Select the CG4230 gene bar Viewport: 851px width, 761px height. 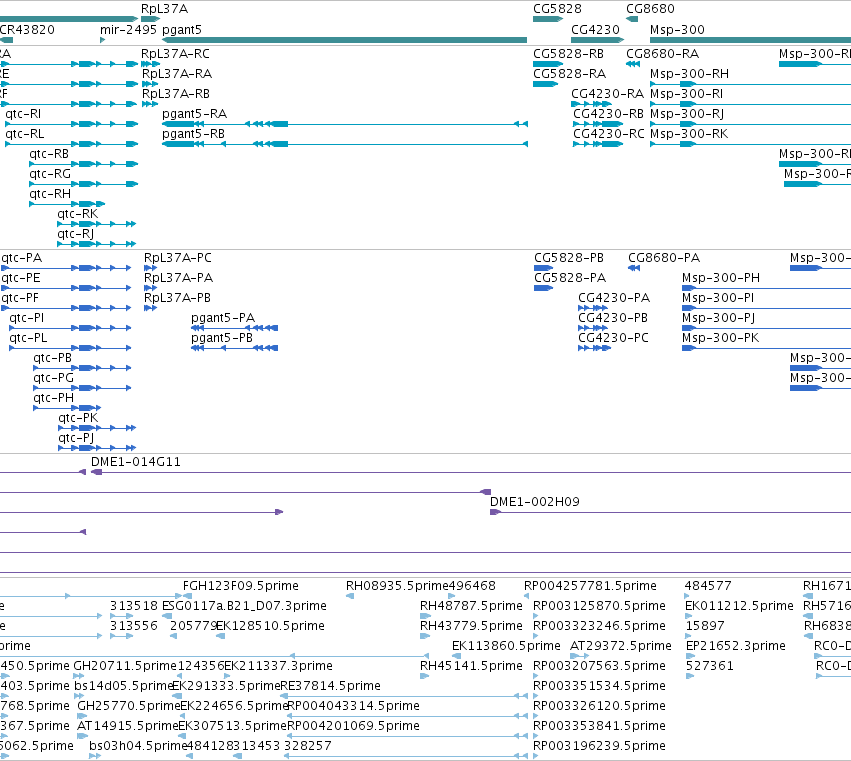pos(597,40)
